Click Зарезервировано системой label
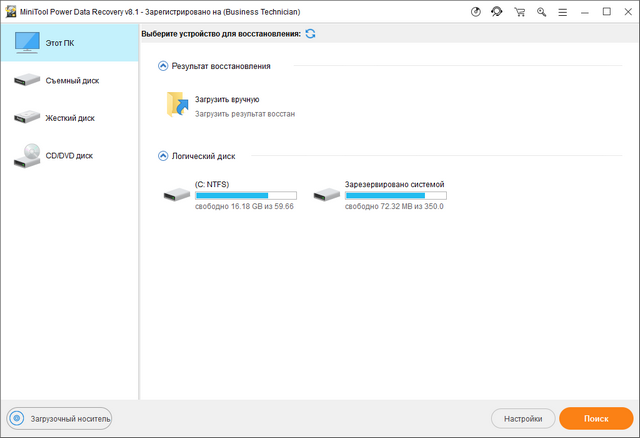Screen dimensions: 640x438 pyautogui.click(x=394, y=184)
